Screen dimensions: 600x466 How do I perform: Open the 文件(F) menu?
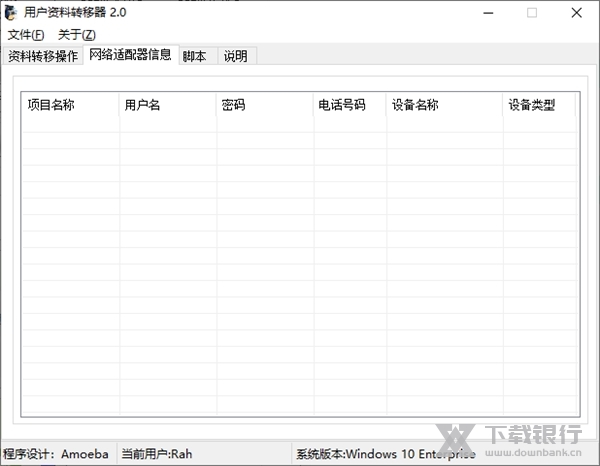pyautogui.click(x=26, y=35)
